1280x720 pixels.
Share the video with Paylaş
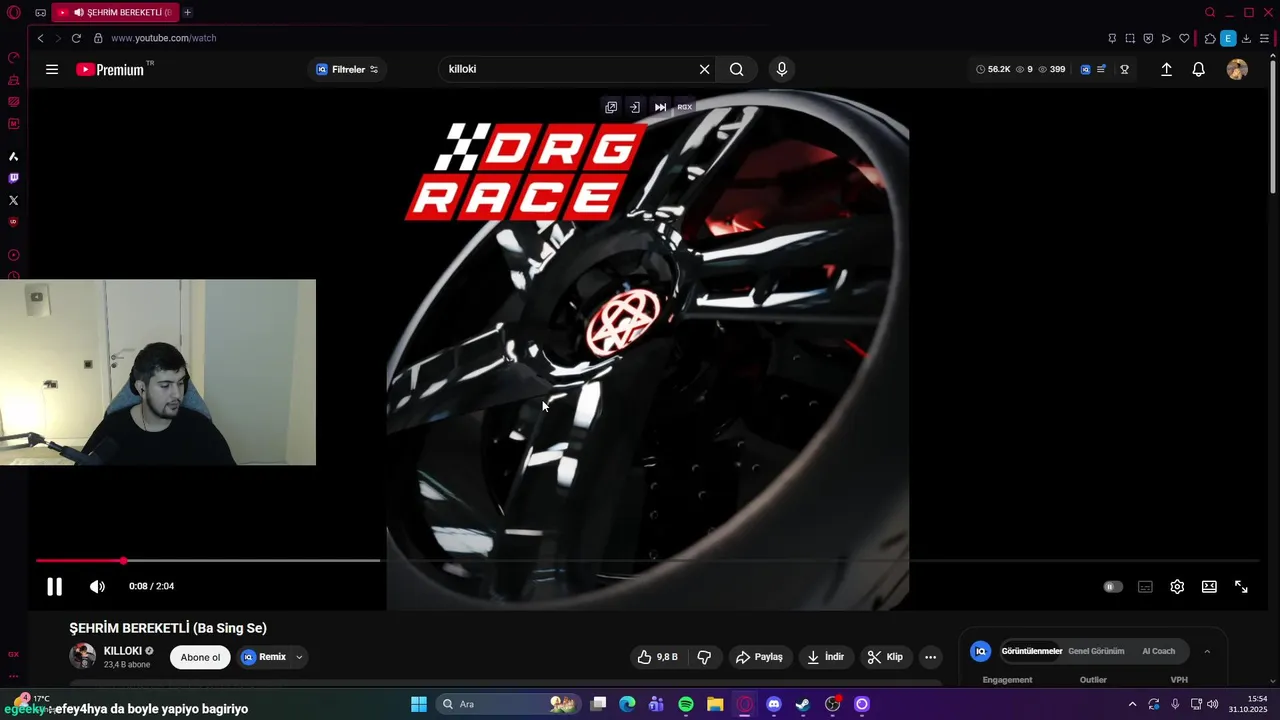tap(759, 657)
